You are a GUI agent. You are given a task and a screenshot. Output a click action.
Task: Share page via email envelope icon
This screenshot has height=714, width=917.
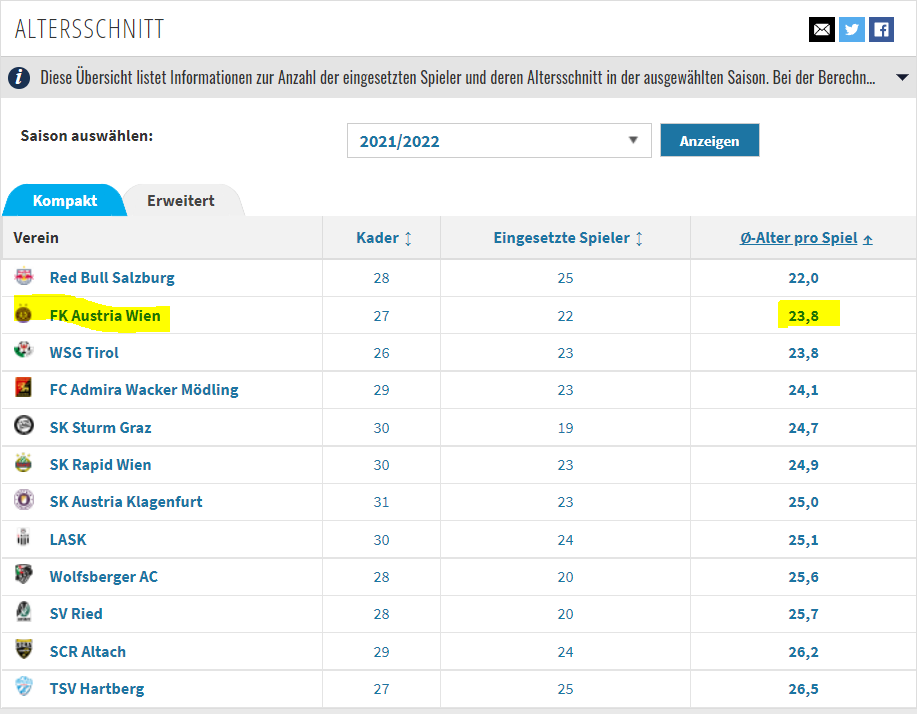click(822, 29)
